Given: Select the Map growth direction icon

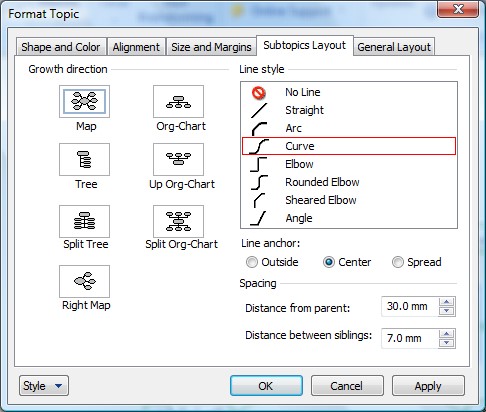Looking at the screenshot, I should tap(84, 101).
